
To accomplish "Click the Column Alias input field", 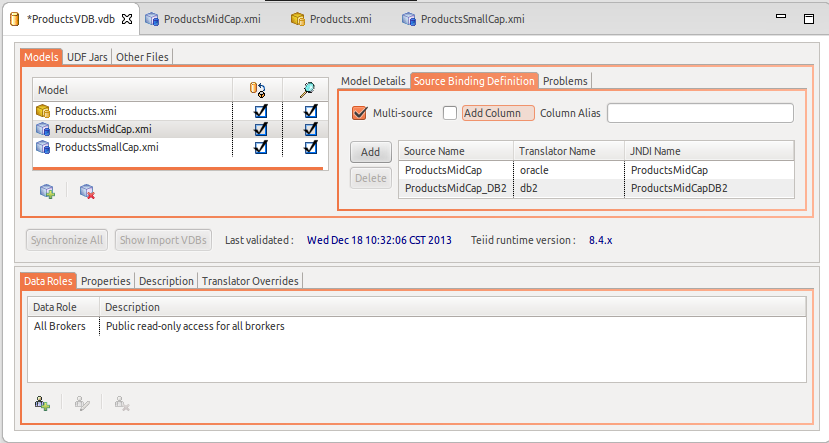I will tap(700, 113).
